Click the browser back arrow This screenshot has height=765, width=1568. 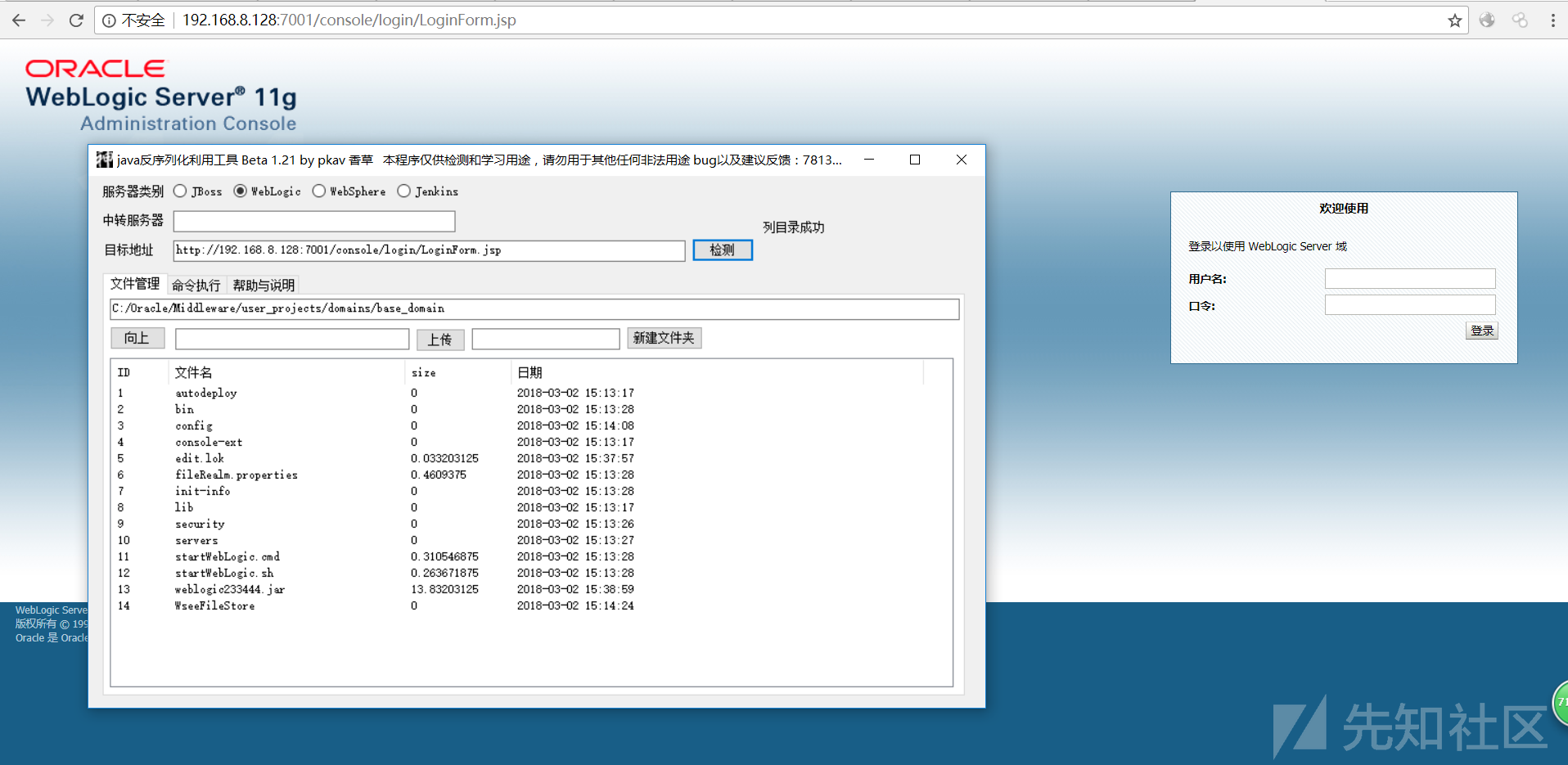[19, 20]
